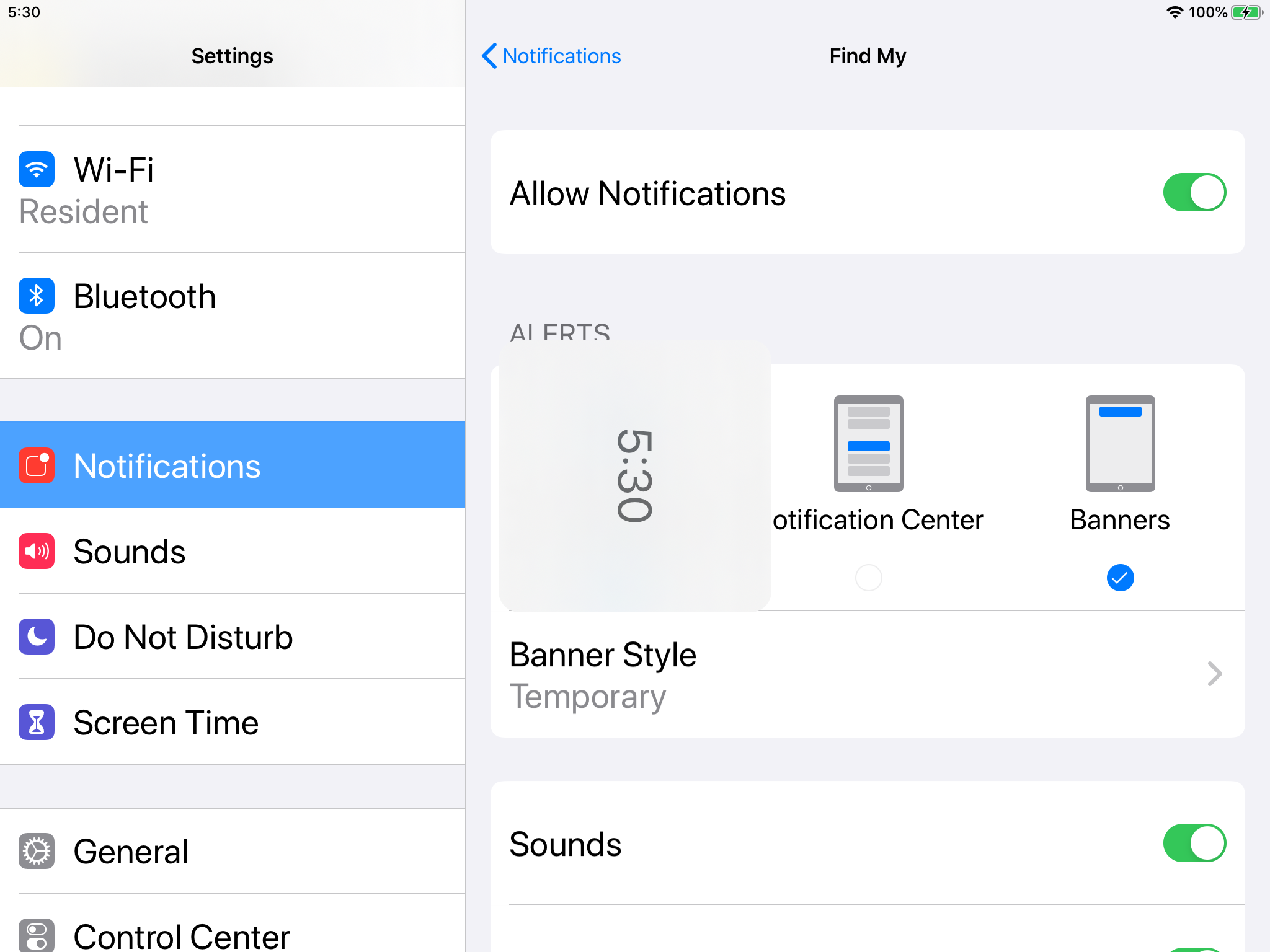1270x952 pixels.
Task: Check the Notification Center alert circle
Action: (868, 578)
